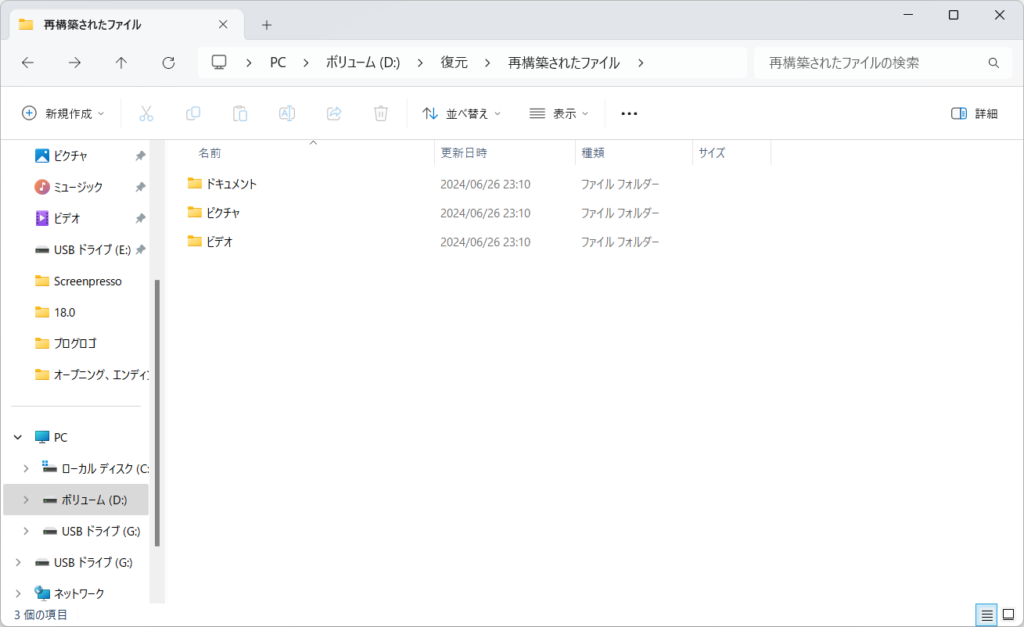Viewport: 1024px width, 627px height.
Task: Toggle the 詳細 details pane
Action: (x=974, y=114)
